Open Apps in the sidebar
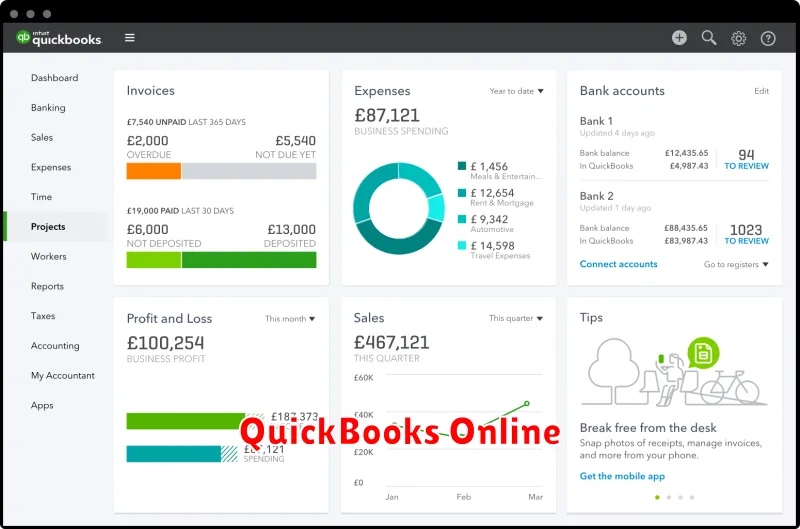The height and width of the screenshot is (529, 800). click(42, 406)
